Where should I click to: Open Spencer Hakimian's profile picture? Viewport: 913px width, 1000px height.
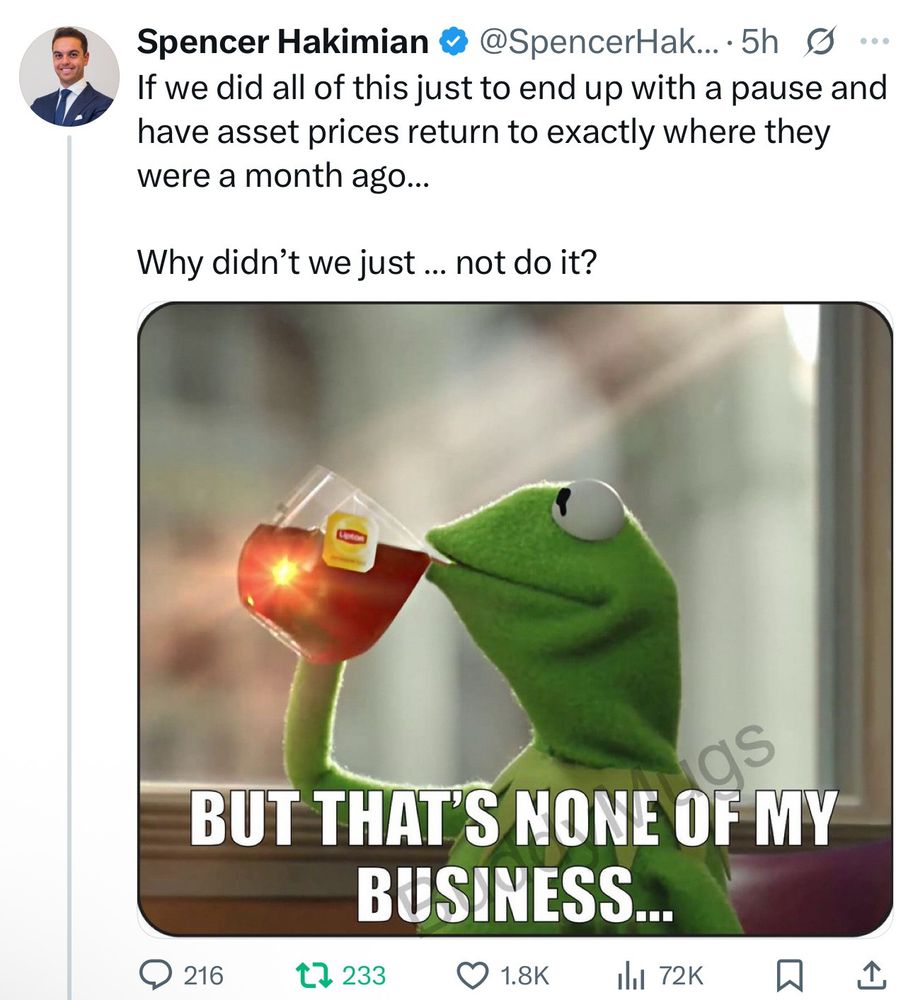pos(69,76)
